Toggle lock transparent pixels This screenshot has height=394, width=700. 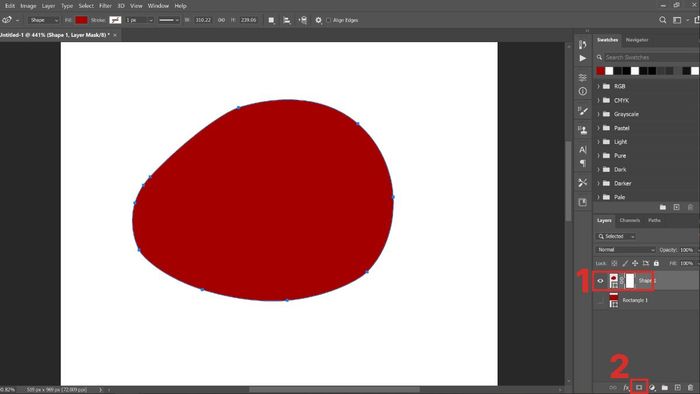(614, 263)
